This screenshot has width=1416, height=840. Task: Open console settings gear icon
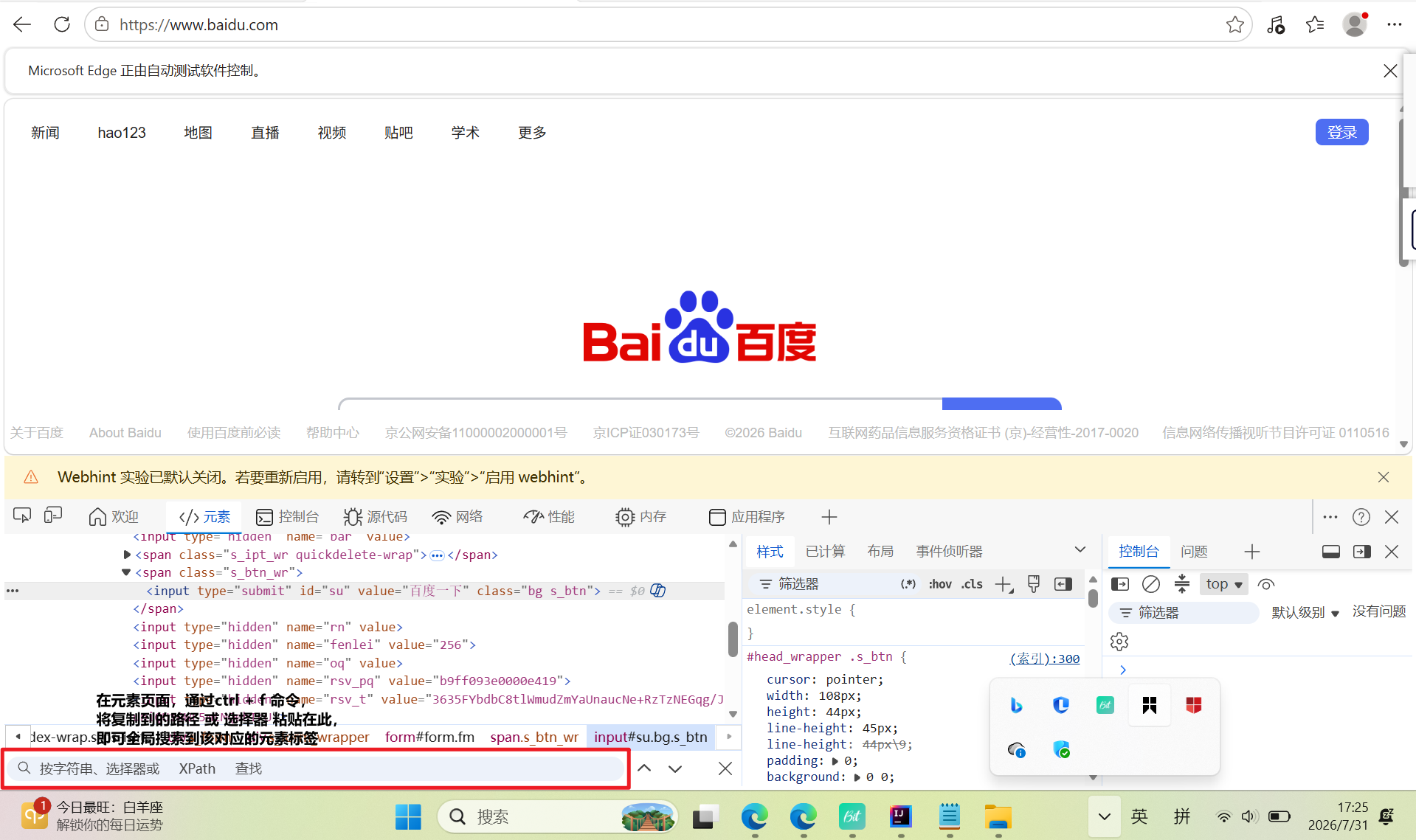click(x=1119, y=642)
